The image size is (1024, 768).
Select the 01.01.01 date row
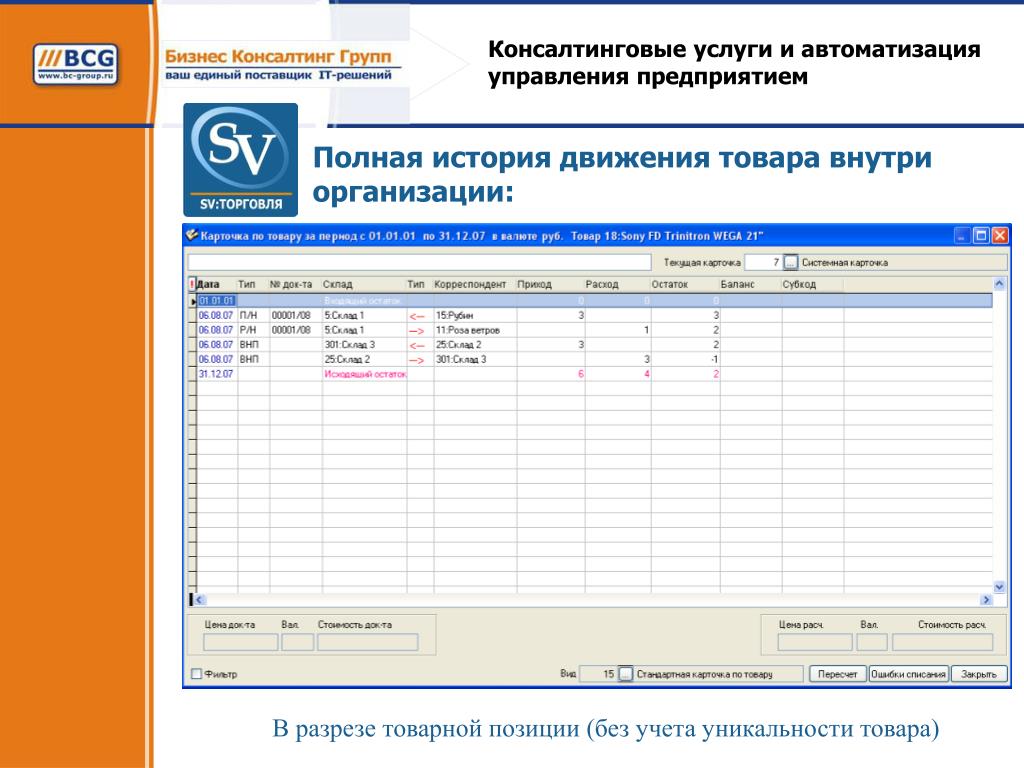click(x=594, y=300)
